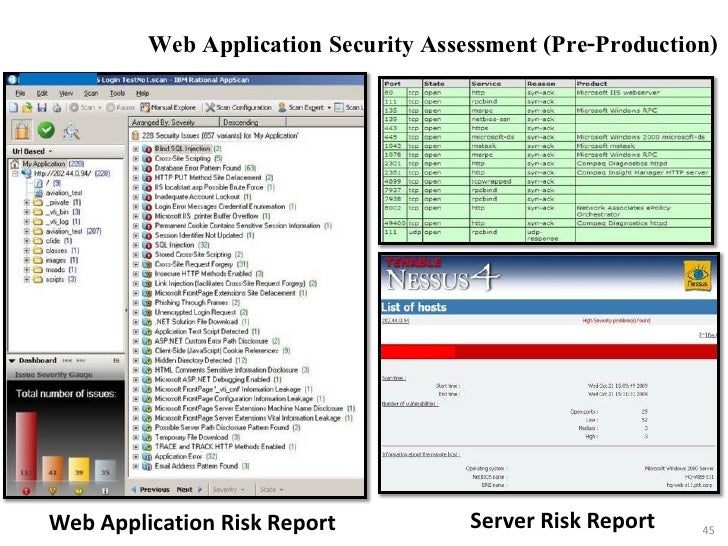The image size is (728, 546).
Task: Click the Nessus eye logo icon
Action: tap(697, 276)
